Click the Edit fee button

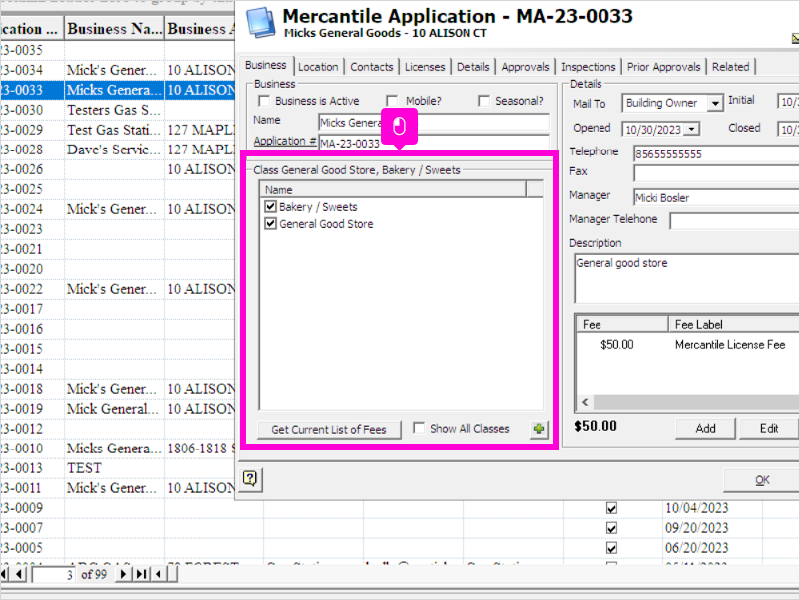[769, 429]
